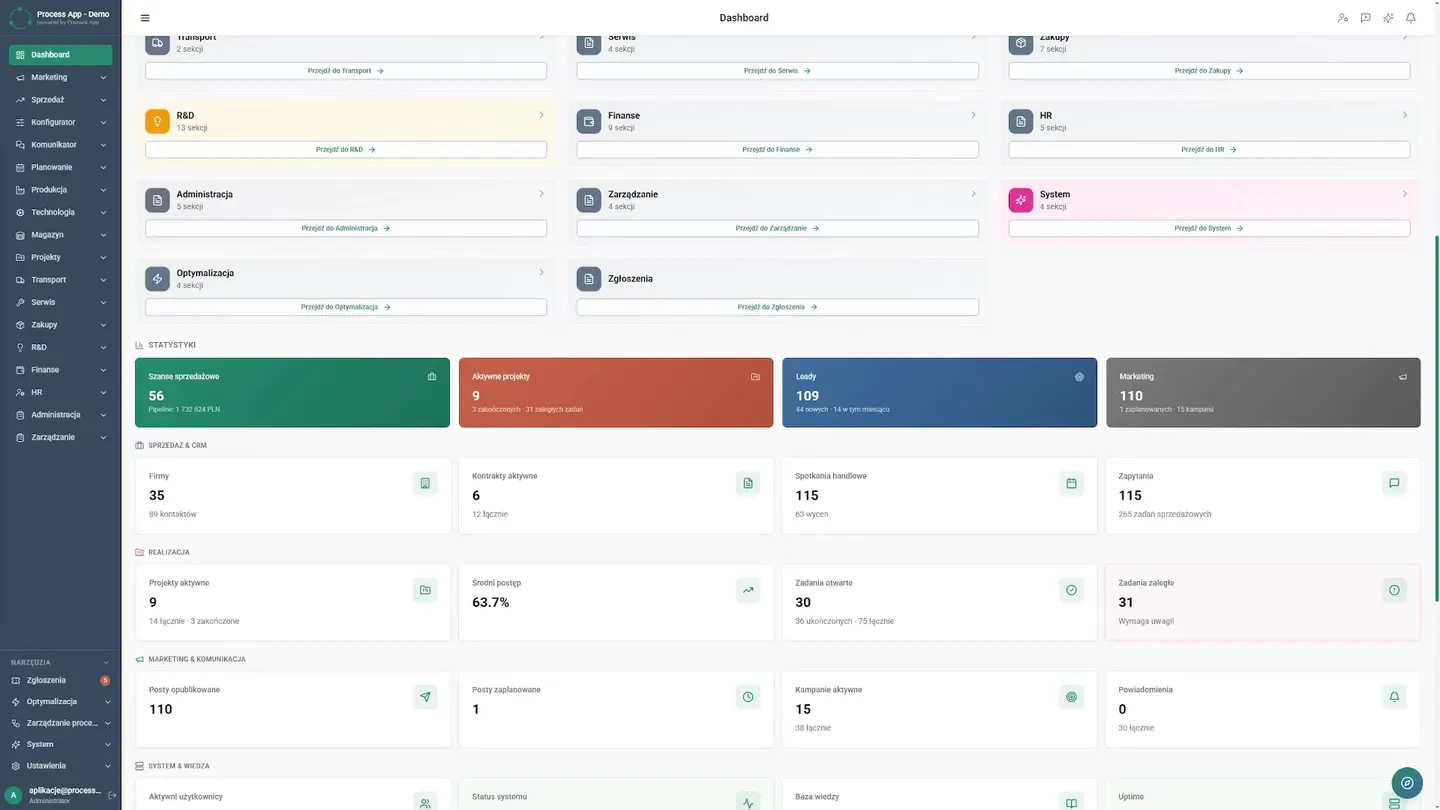The height and width of the screenshot is (810, 1440).
Task: Click the "SPRZEDAŻ & CRM" section heading
Action: pos(177,445)
